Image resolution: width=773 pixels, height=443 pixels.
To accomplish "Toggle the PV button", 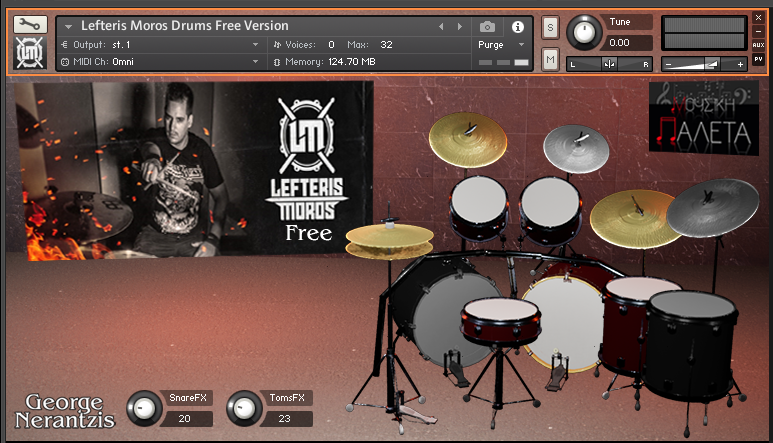I will 758,59.
